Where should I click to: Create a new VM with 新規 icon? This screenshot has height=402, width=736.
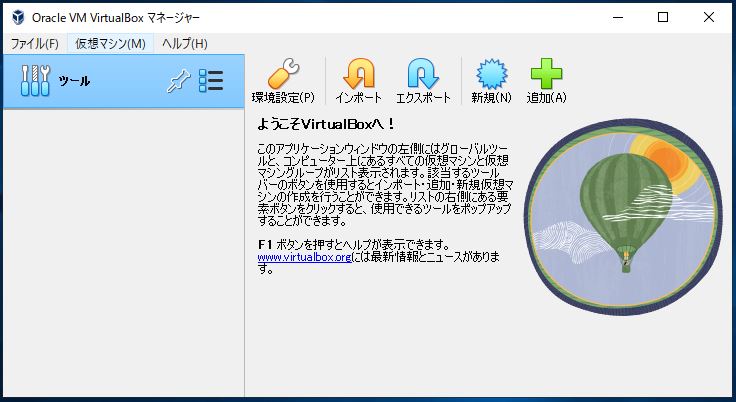click(491, 75)
